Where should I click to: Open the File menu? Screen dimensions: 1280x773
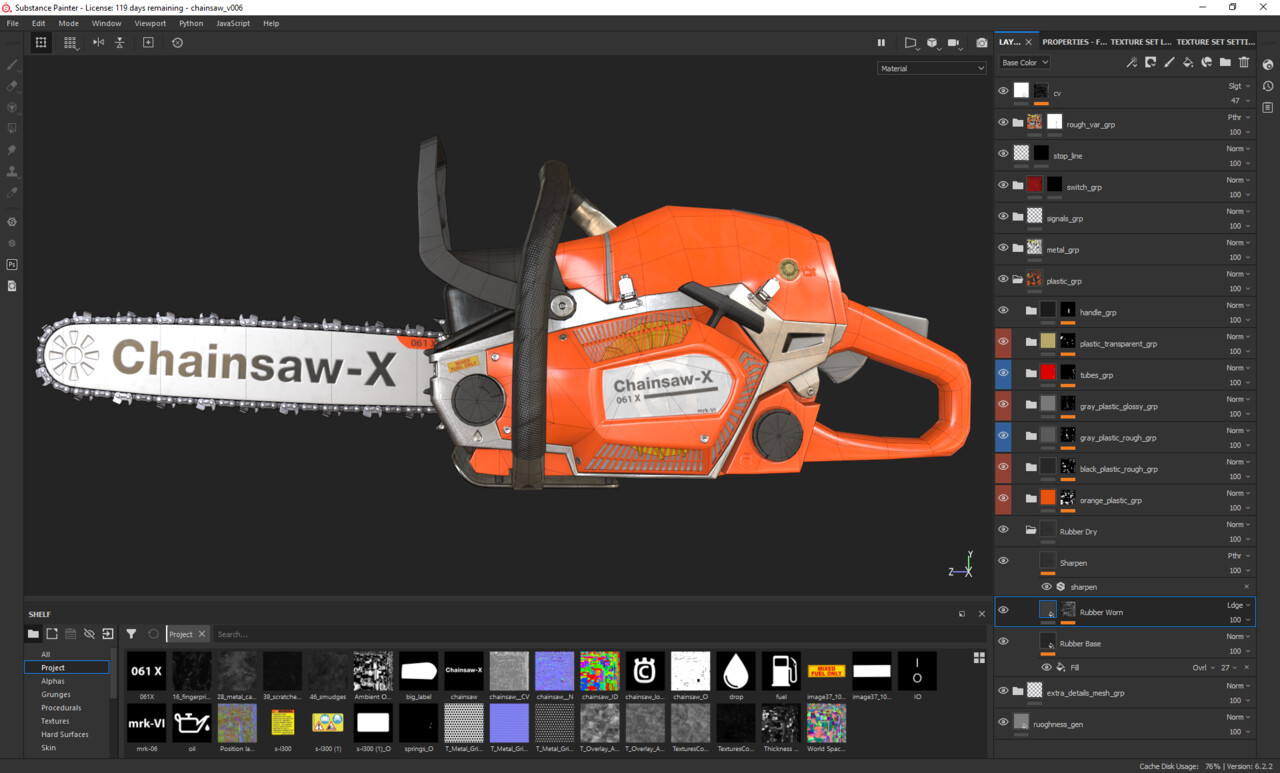pyautogui.click(x=13, y=23)
